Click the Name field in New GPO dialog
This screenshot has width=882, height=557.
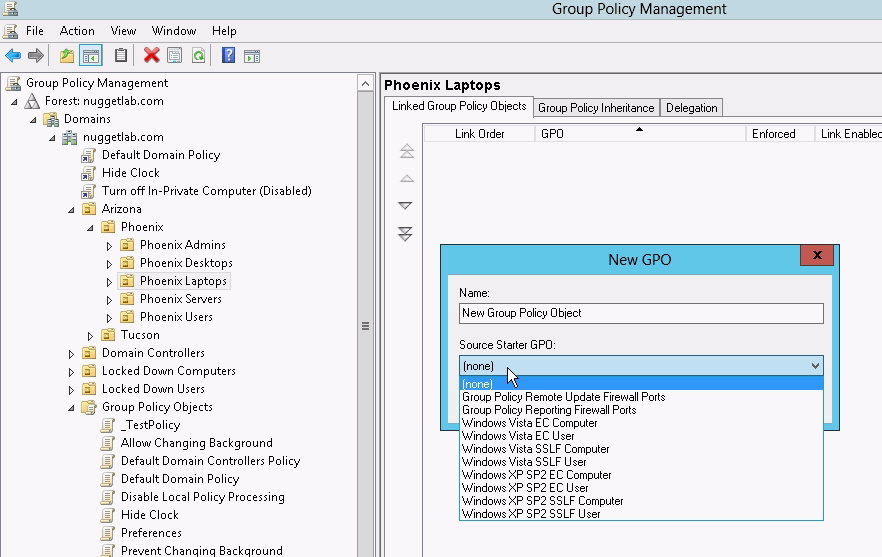tap(641, 313)
